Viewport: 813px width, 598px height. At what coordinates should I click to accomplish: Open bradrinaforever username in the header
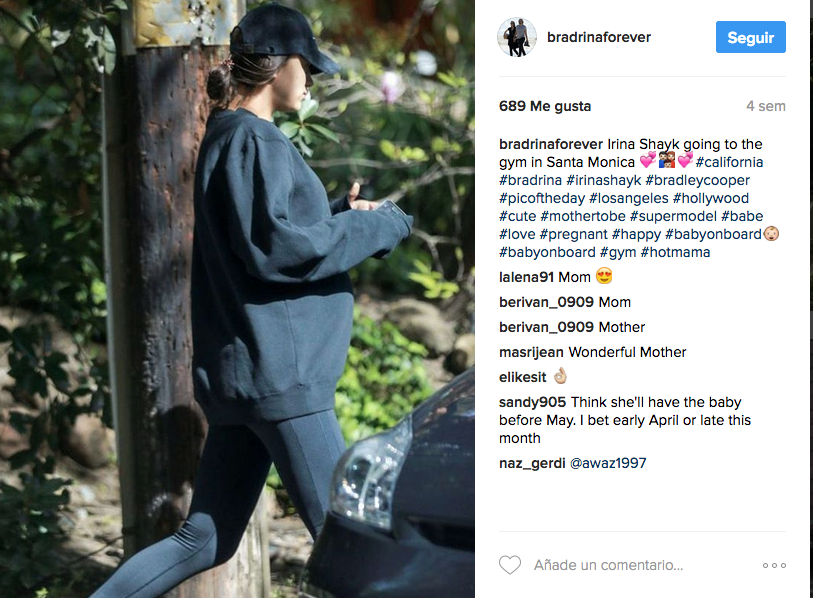[599, 37]
